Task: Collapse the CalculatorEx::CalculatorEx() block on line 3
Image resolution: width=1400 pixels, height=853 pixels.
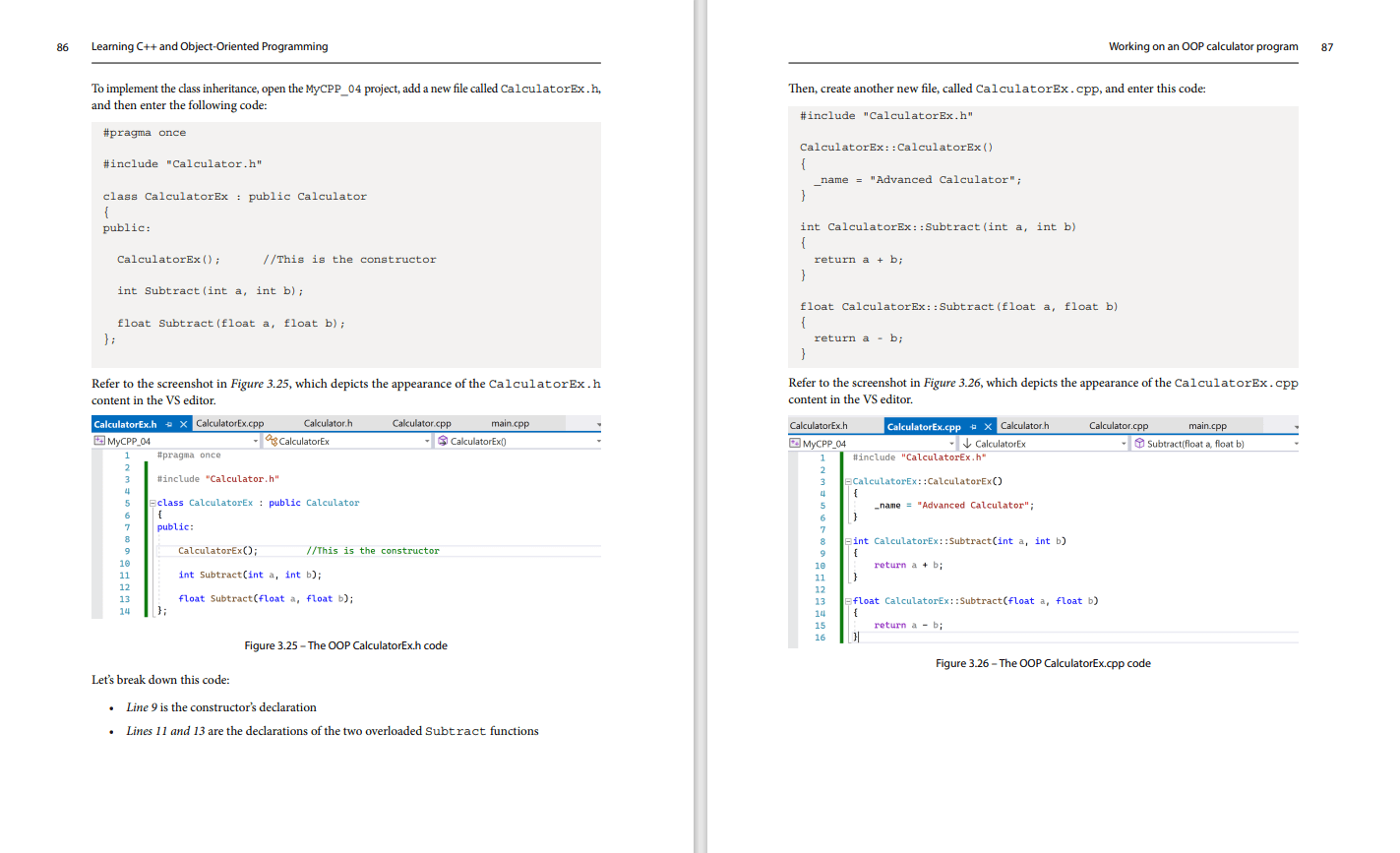Action: (848, 481)
